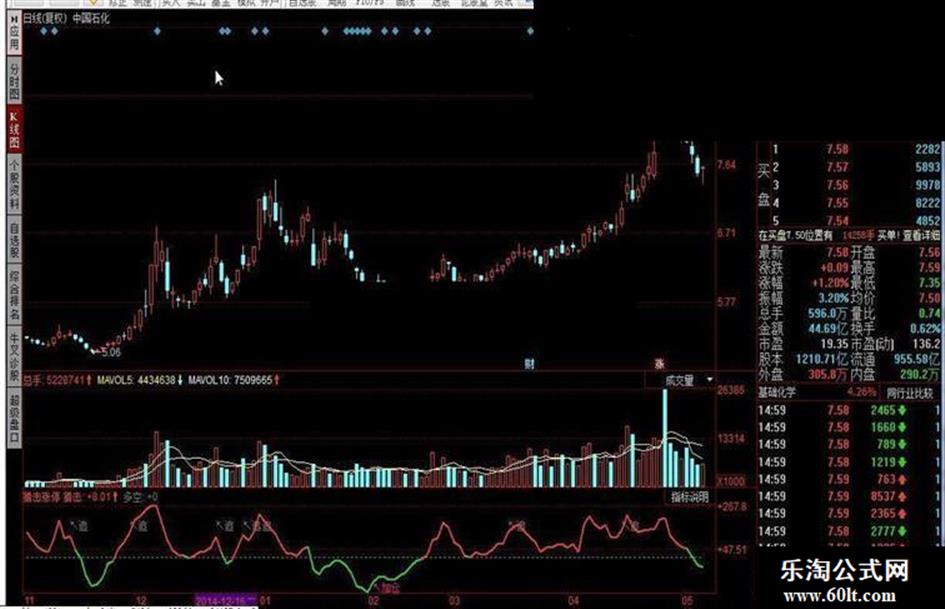Click the 日线(复权) 中国石化 chart title
Image resolution: width=945 pixels, height=609 pixels.
(66, 19)
